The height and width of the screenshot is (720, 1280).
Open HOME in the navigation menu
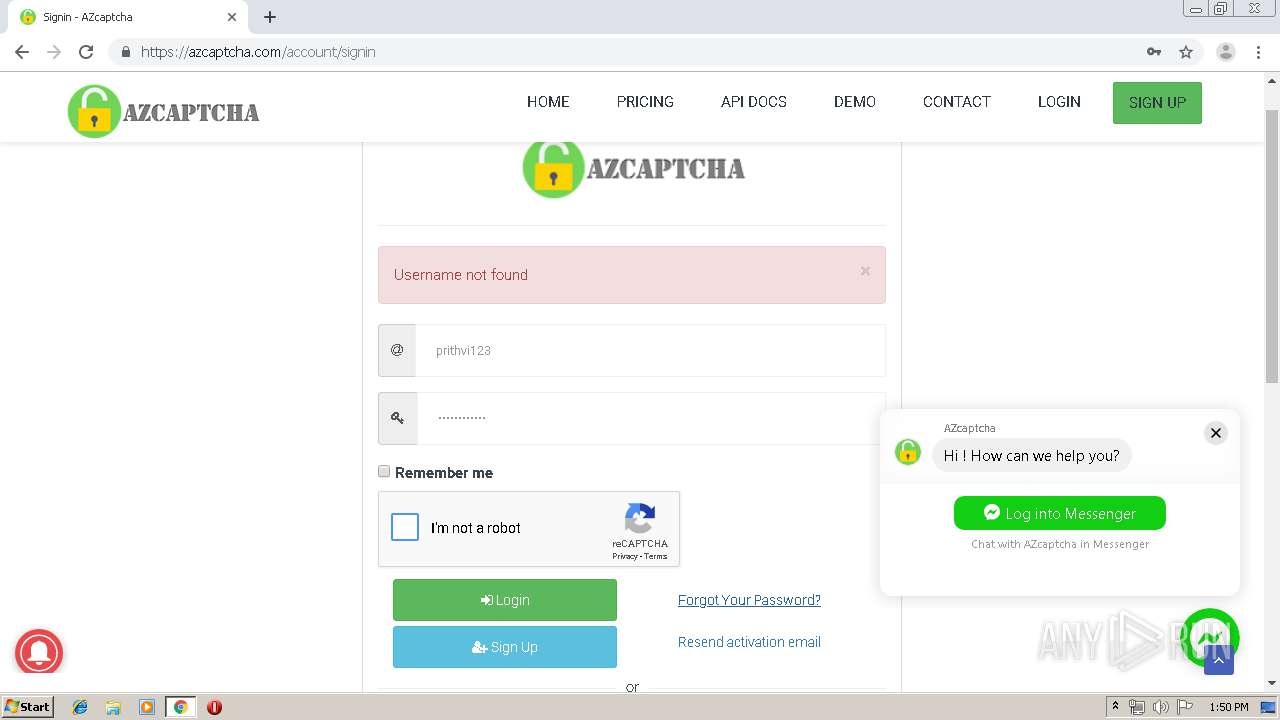[x=548, y=102]
